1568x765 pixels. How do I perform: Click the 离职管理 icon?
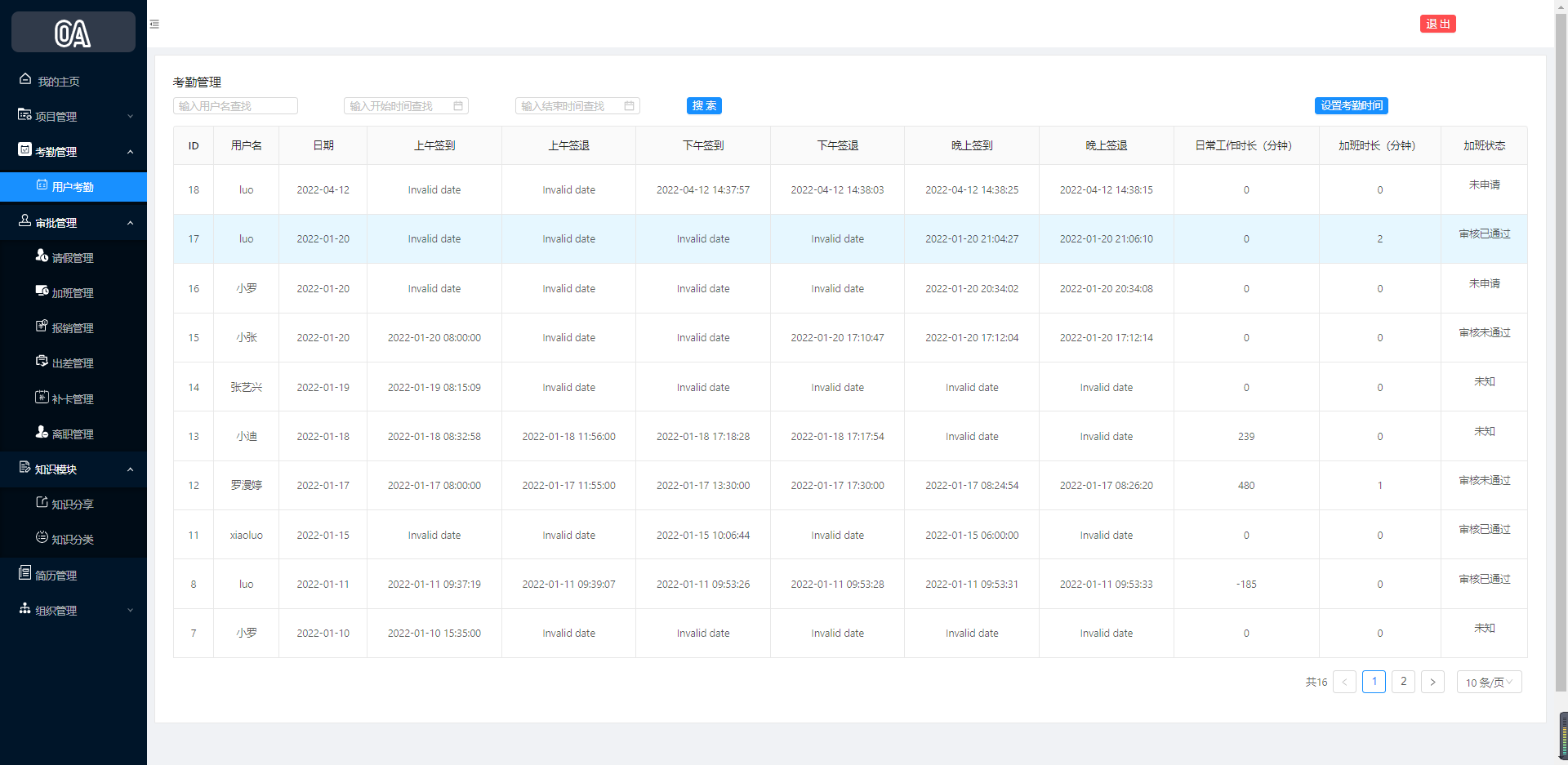[42, 432]
